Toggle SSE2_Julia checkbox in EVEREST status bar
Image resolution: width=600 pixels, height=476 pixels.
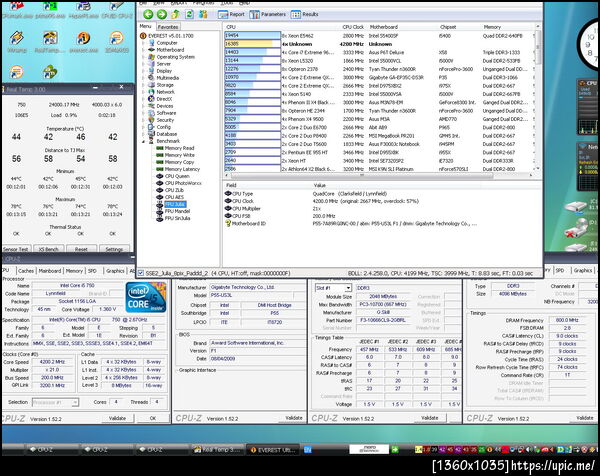[140, 273]
